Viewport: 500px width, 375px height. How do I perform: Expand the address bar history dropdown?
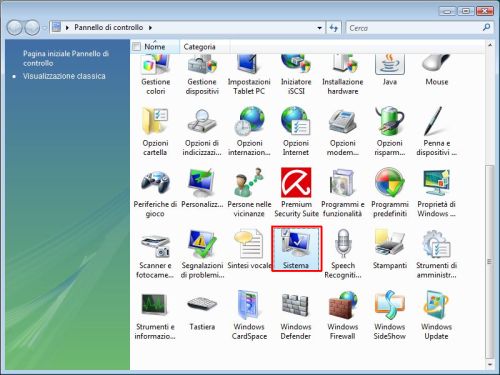pyautogui.click(x=319, y=28)
